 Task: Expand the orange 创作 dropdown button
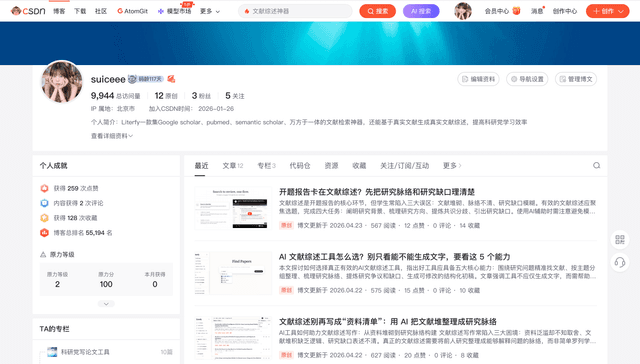pyautogui.click(x=607, y=11)
